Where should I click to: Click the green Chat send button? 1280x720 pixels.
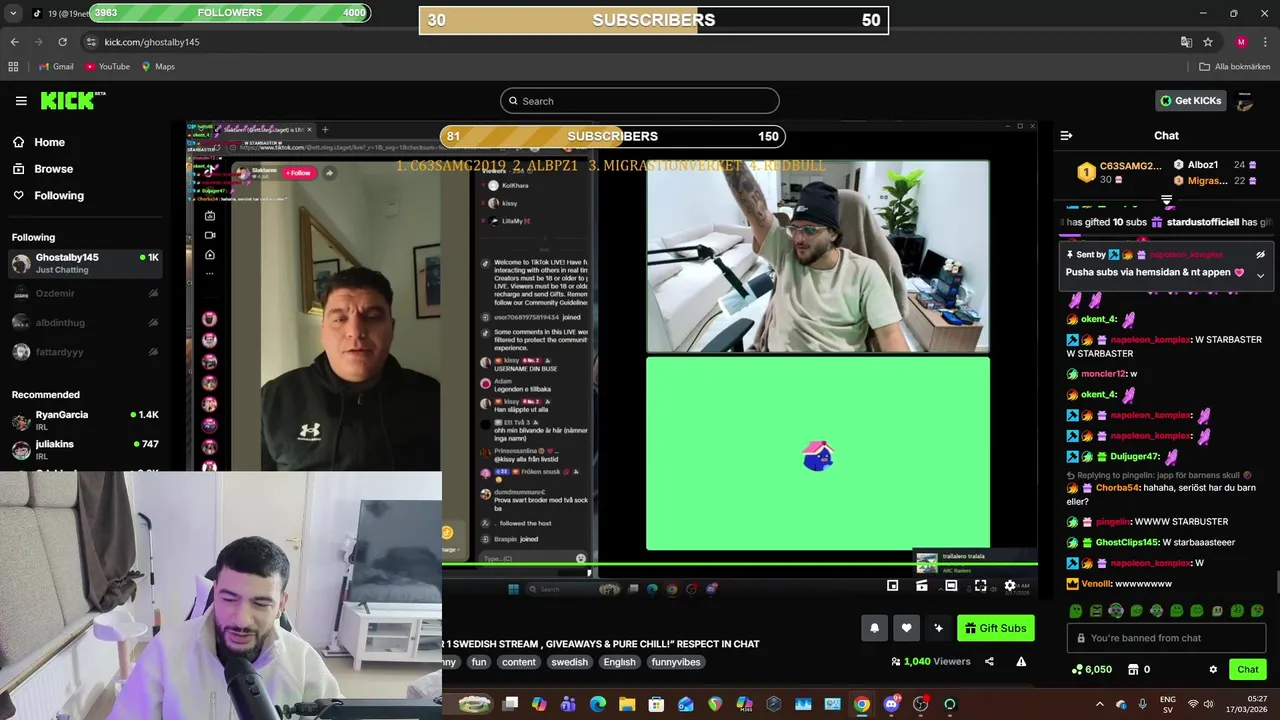coord(1247,670)
